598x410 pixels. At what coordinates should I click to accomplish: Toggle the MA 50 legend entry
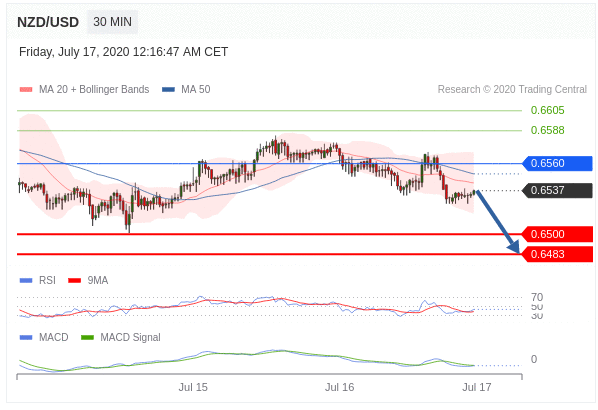(x=186, y=89)
